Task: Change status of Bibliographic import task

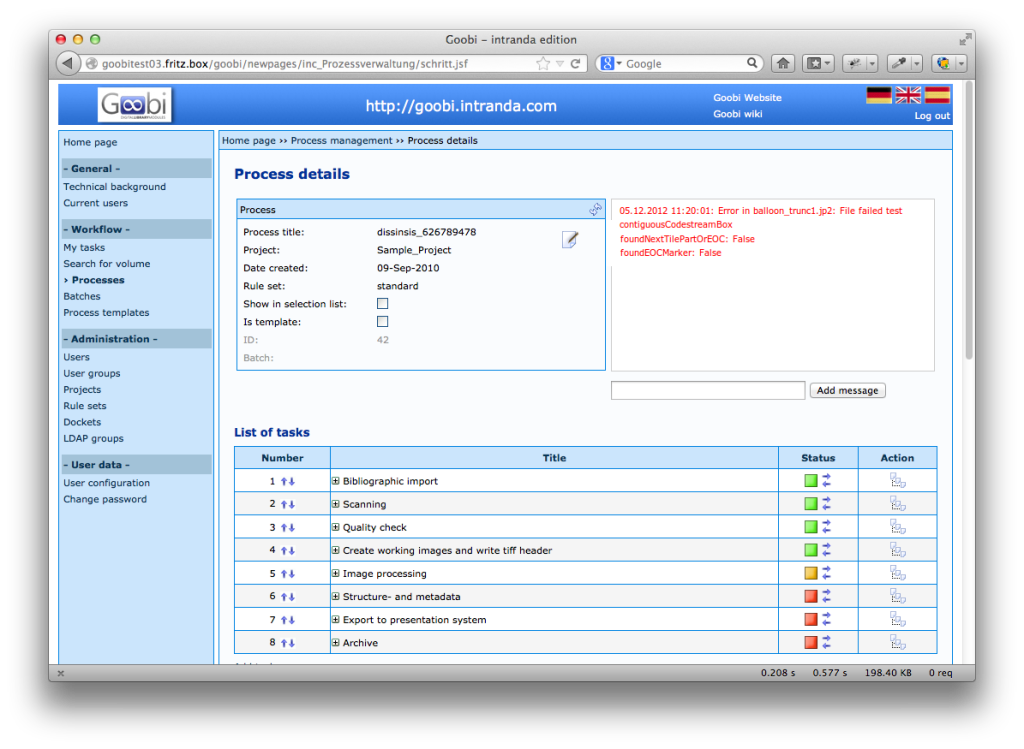Action: tap(827, 481)
